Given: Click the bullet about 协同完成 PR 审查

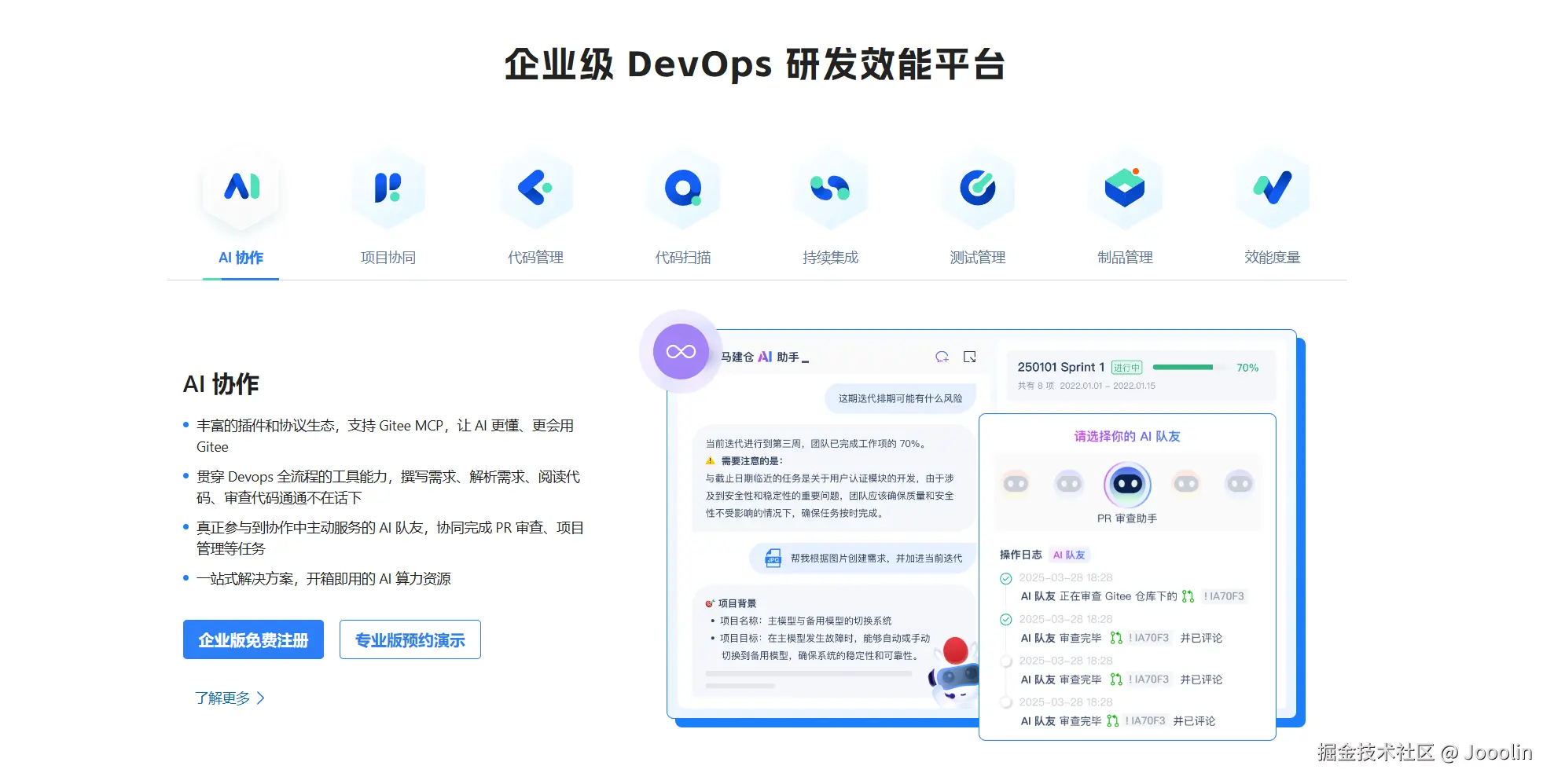Looking at the screenshot, I should 390,538.
